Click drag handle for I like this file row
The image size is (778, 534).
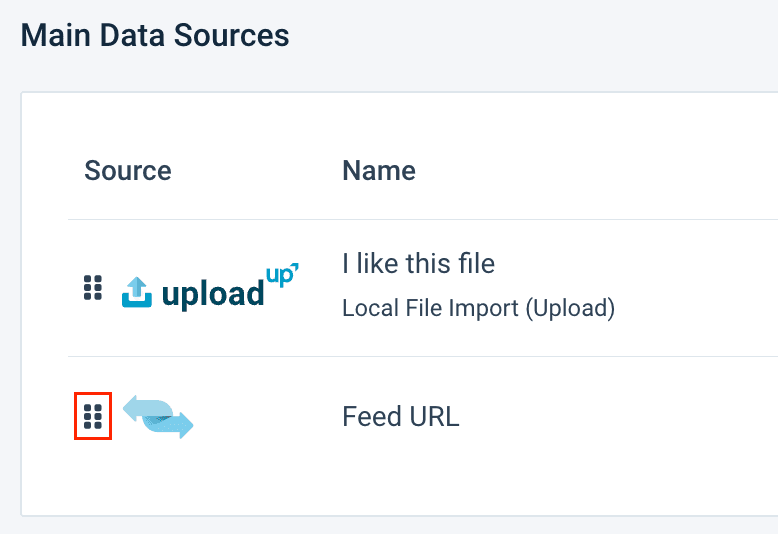tap(93, 288)
